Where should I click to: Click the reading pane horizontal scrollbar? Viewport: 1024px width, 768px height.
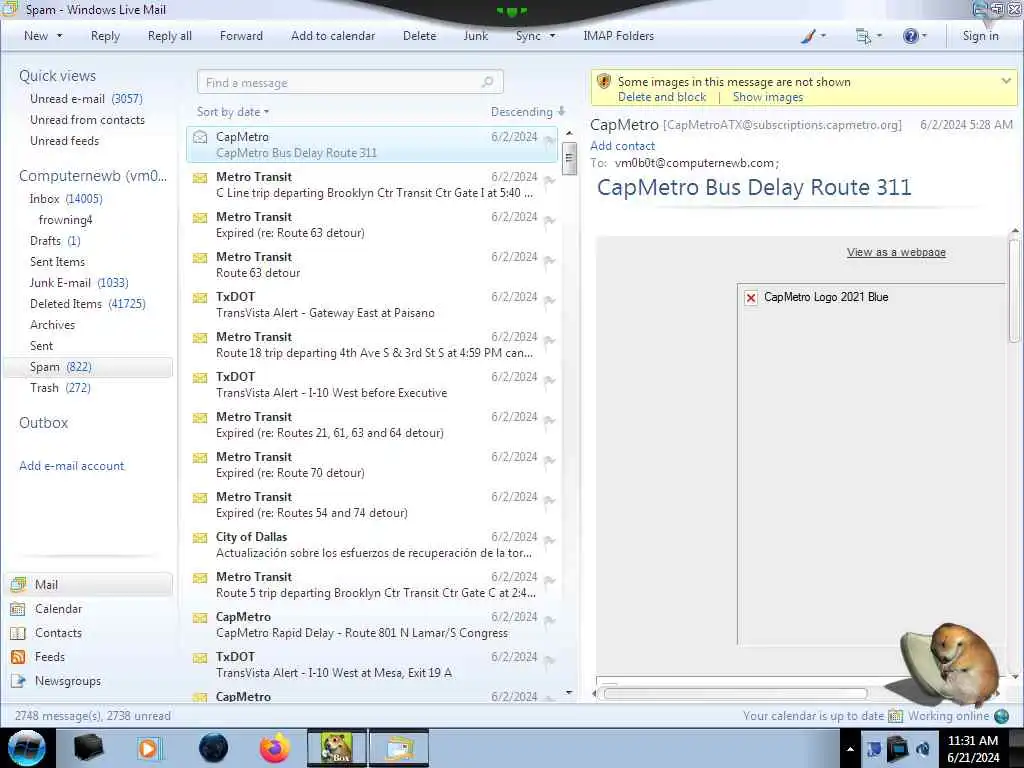735,694
